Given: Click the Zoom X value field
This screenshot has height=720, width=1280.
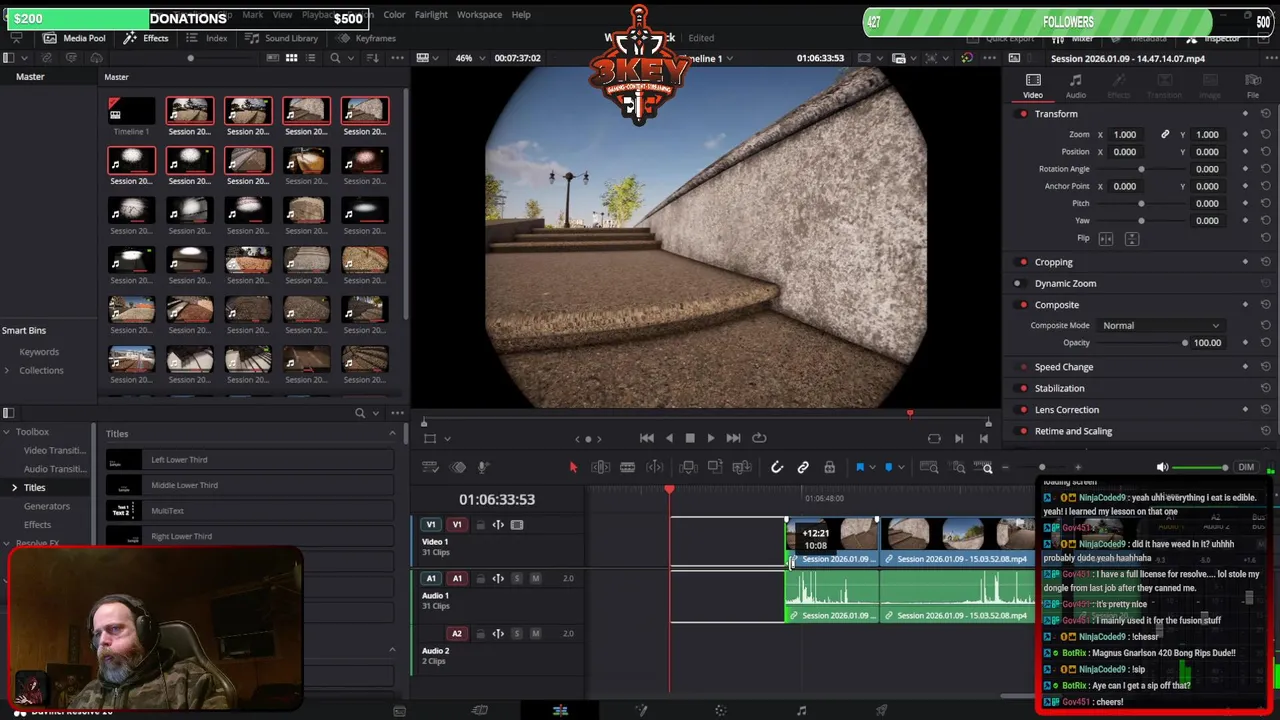Looking at the screenshot, I should click(1125, 135).
